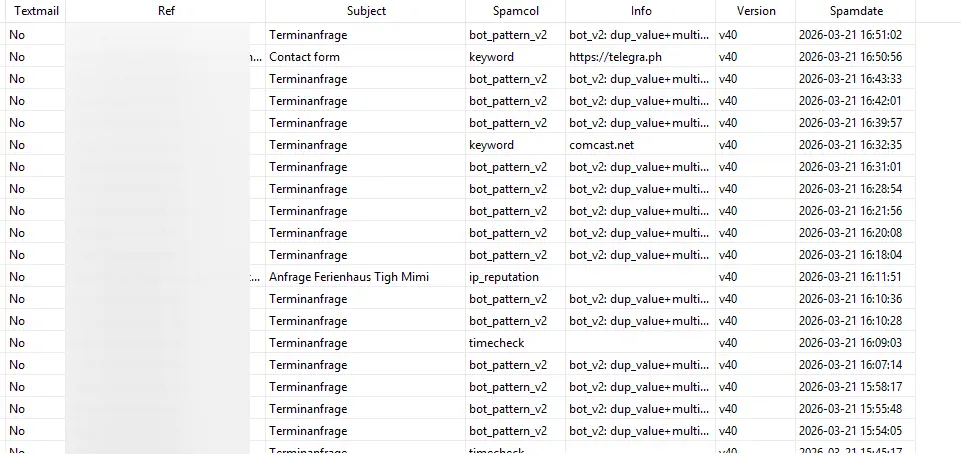
Task: Click the spamdate 2026-03-21 16:28:54 cell
Action: pos(850,189)
